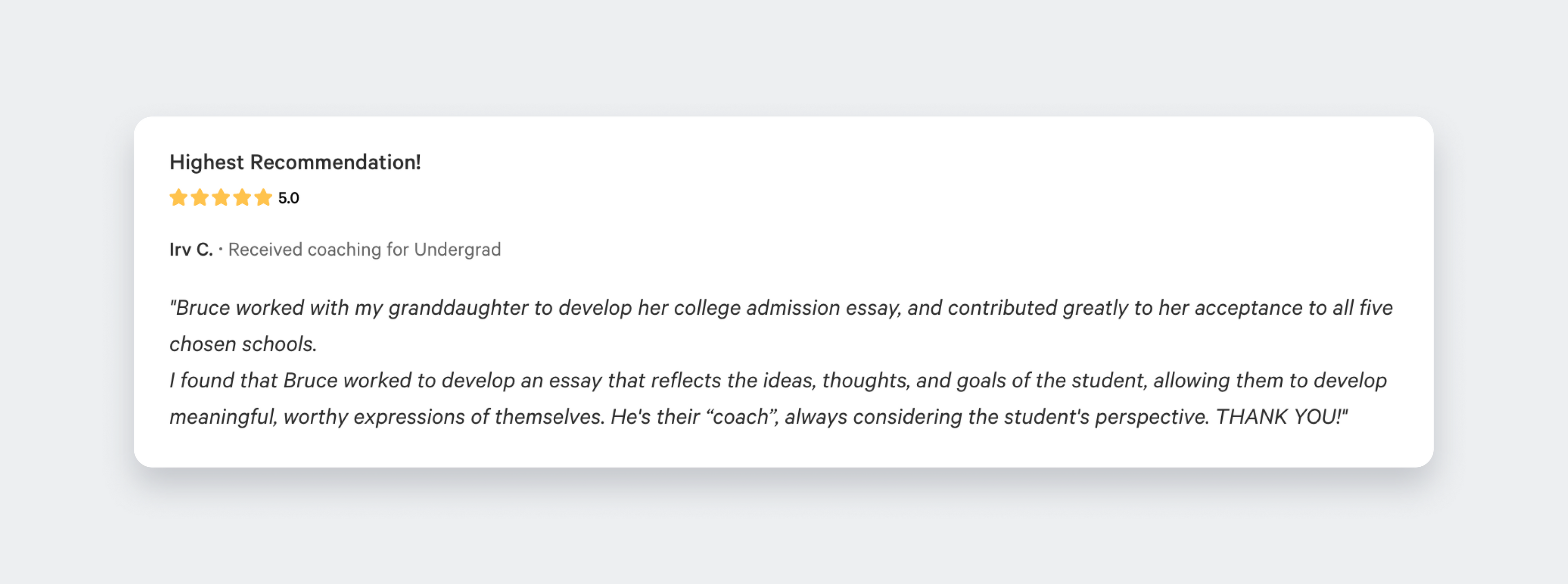Click the fourth yellow rating star

(x=242, y=198)
